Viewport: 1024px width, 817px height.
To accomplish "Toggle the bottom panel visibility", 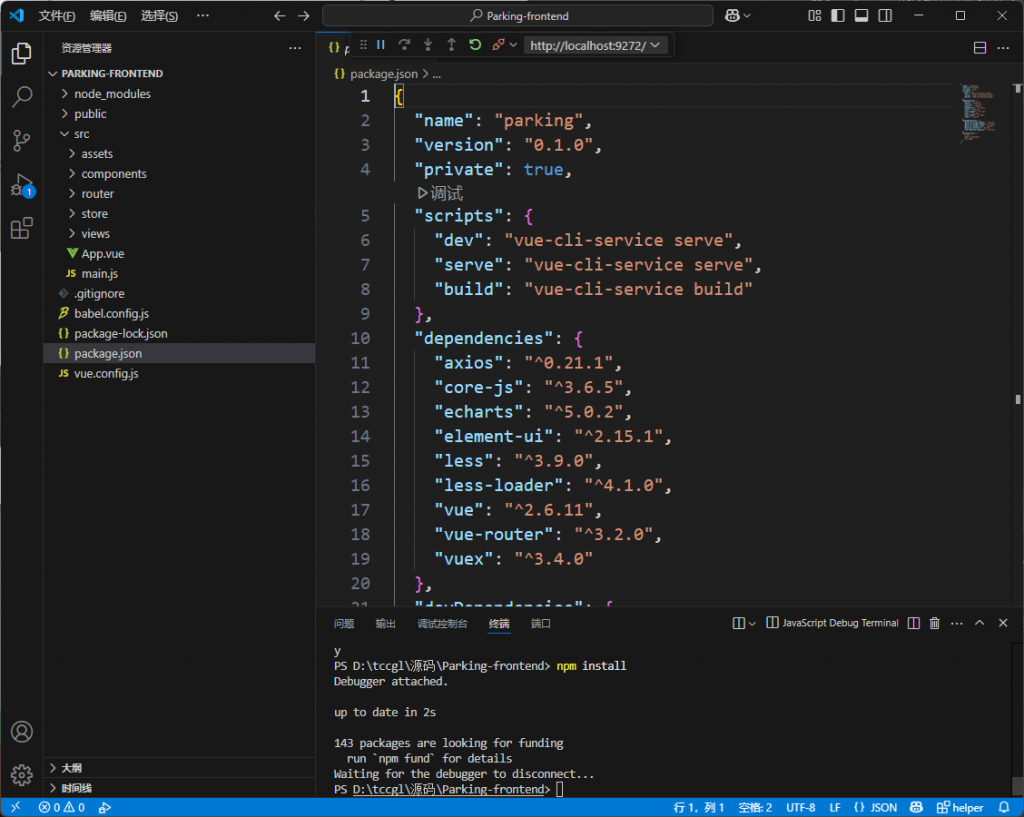I will tap(861, 16).
